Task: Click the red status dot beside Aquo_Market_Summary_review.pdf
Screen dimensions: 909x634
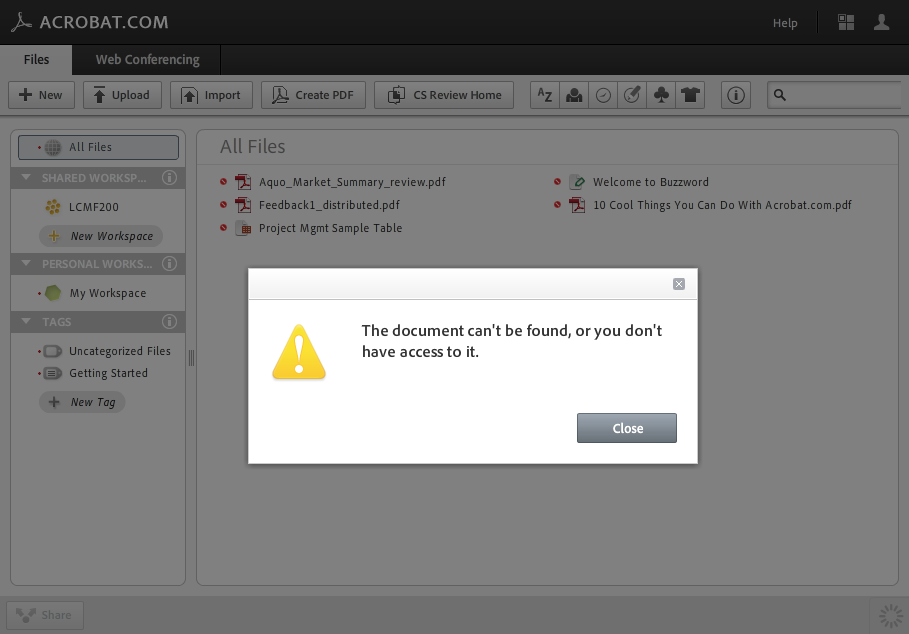Action: click(x=223, y=181)
